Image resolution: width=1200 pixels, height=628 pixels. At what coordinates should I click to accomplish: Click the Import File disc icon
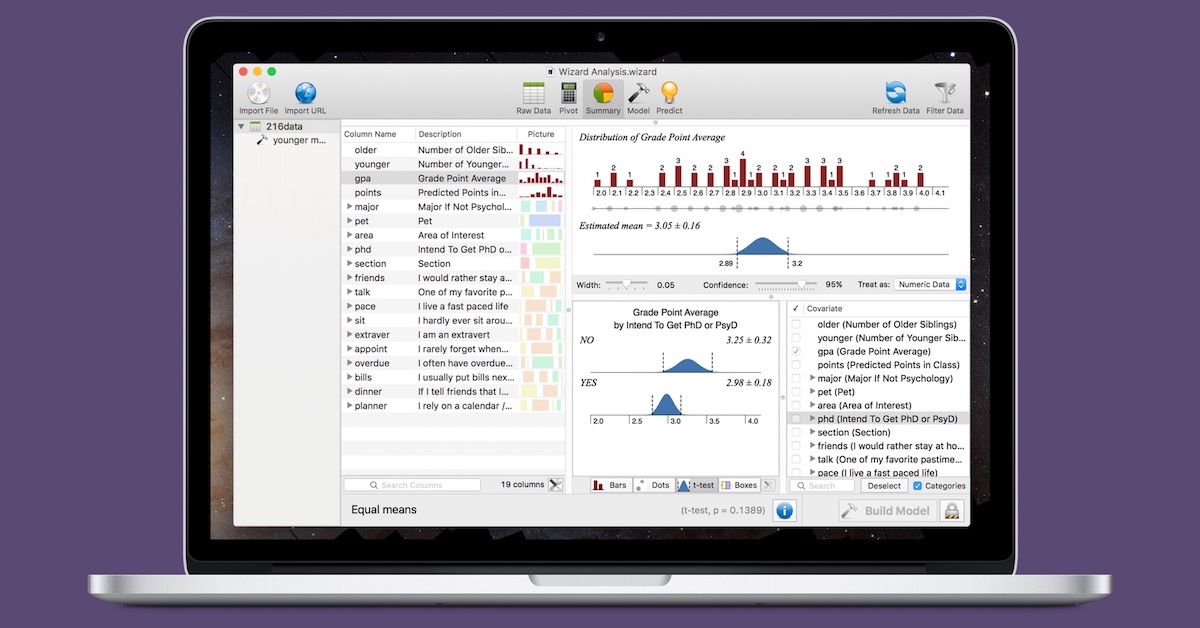pos(258,94)
